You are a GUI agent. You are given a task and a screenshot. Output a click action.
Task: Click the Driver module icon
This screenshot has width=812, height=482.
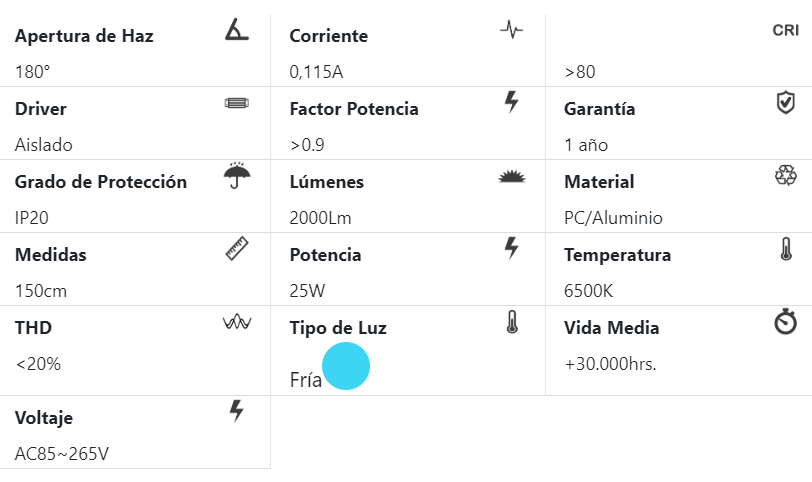tap(236, 103)
